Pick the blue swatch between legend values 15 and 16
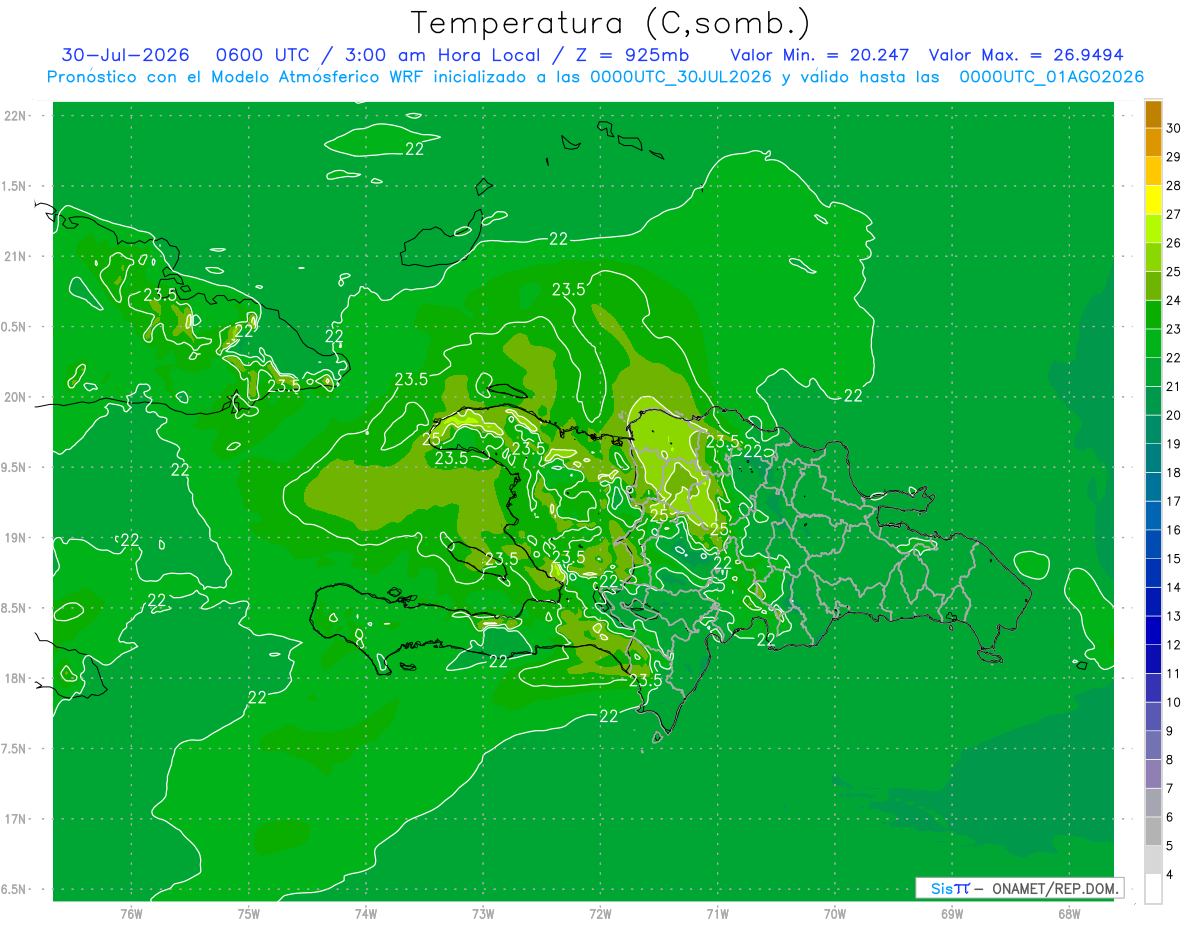 tap(1153, 545)
